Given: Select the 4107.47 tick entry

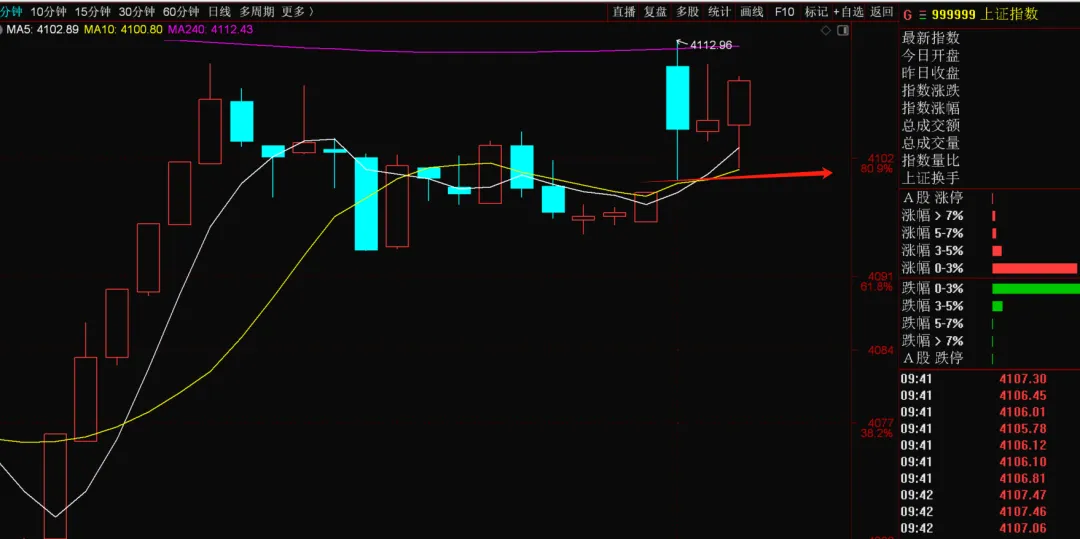Looking at the screenshot, I should point(1023,495).
